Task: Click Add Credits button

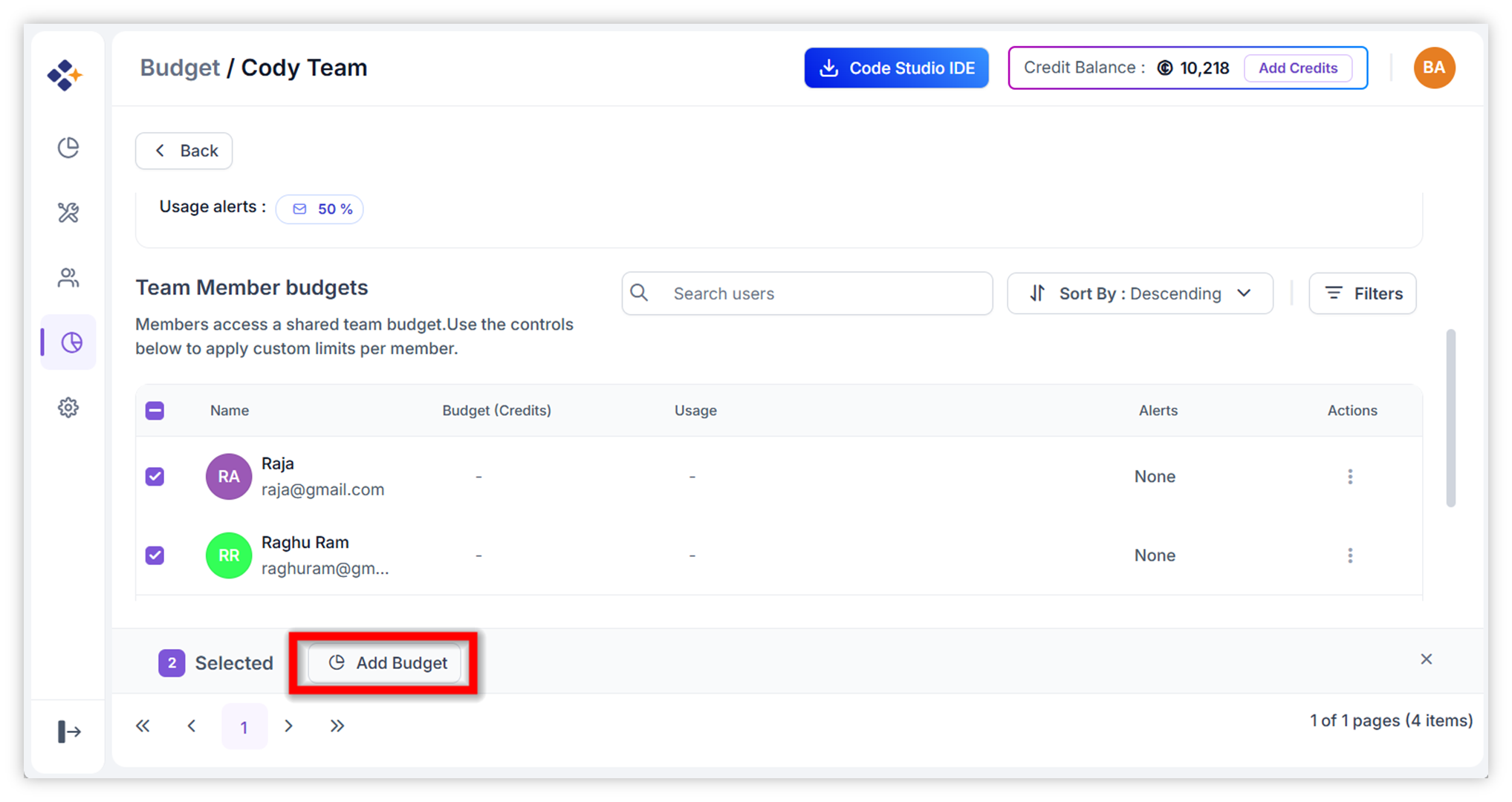Action: click(x=1297, y=68)
